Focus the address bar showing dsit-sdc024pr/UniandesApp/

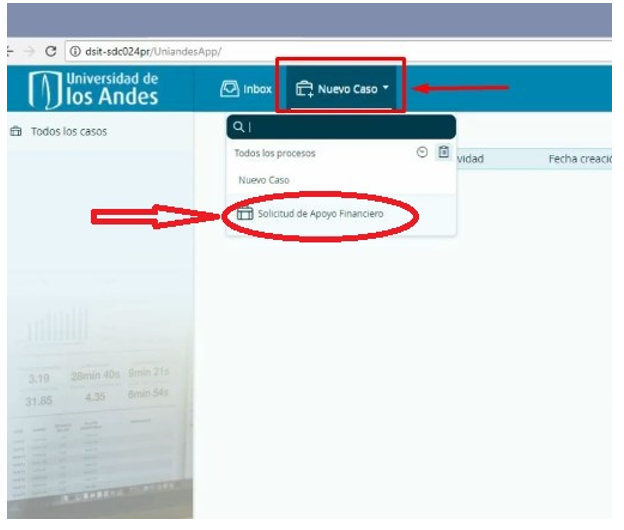[338, 51]
